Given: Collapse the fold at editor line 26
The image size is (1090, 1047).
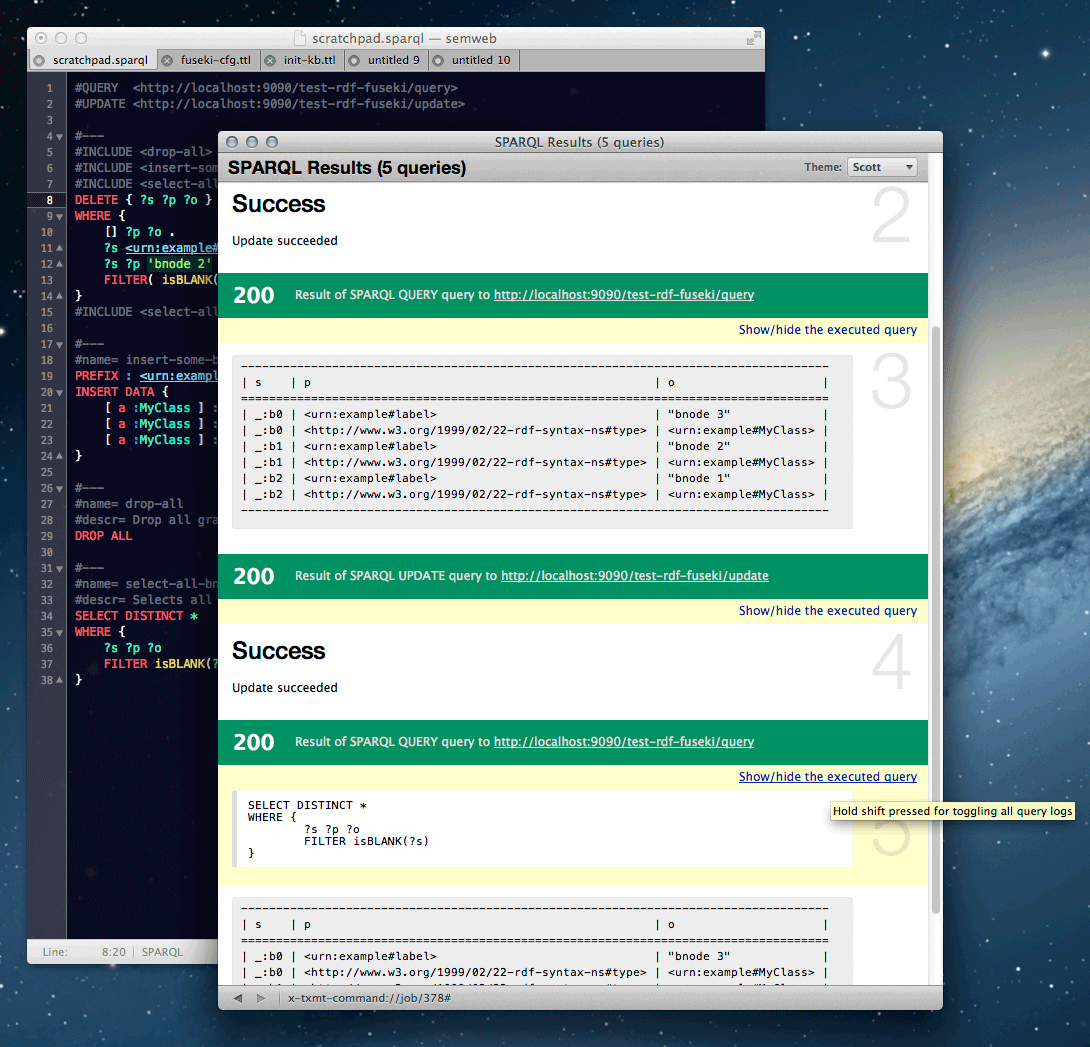Looking at the screenshot, I should (59, 489).
